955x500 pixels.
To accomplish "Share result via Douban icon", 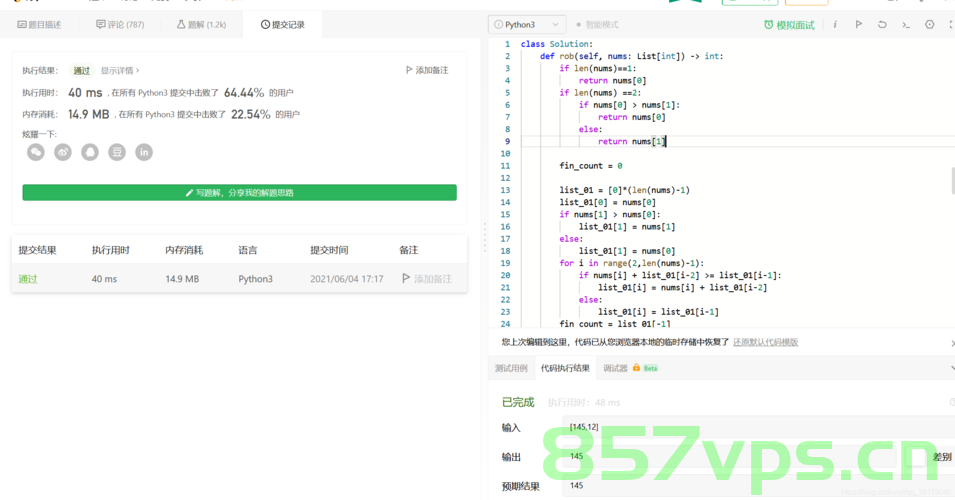I will (117, 152).
